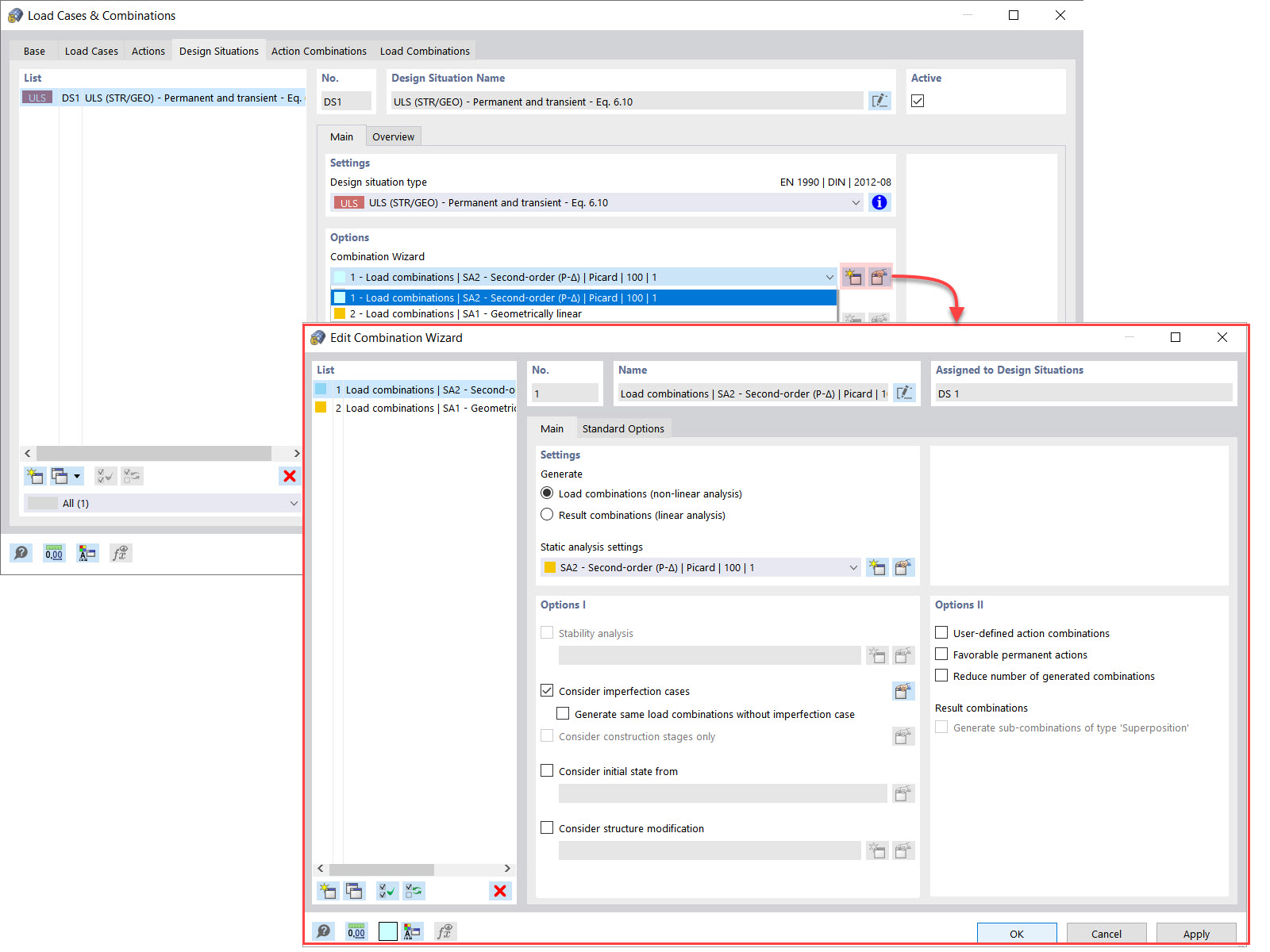Screen dimensions: 1270x952
Task: Click units 0,00 icon in Load Cases window
Action: click(x=54, y=553)
